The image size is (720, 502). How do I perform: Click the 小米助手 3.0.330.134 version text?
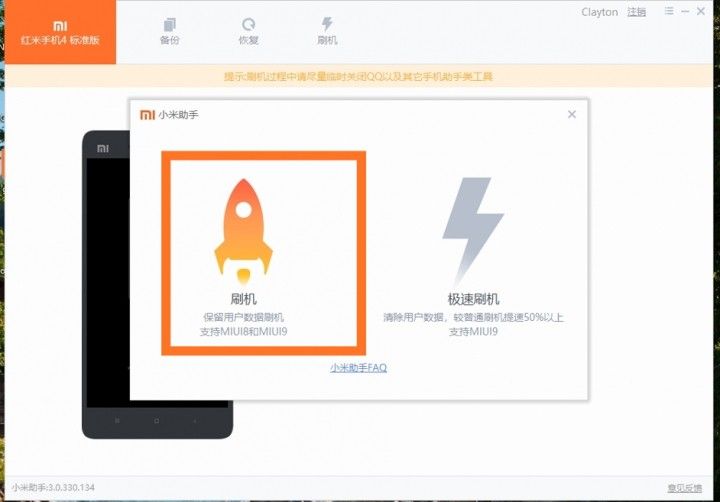tap(53, 487)
